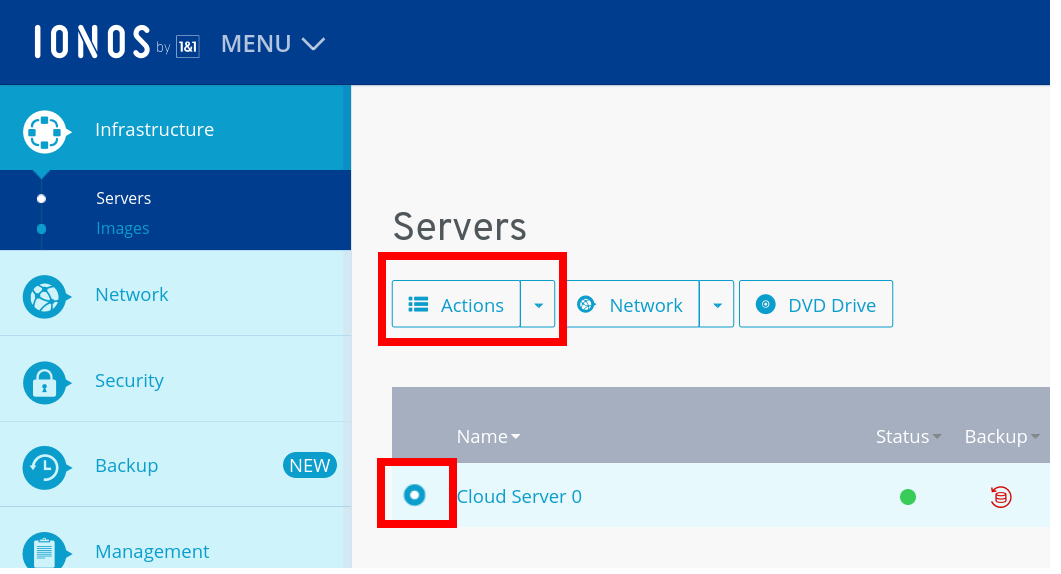1061x574 pixels.
Task: Click the Management clipboard icon
Action: (45, 551)
